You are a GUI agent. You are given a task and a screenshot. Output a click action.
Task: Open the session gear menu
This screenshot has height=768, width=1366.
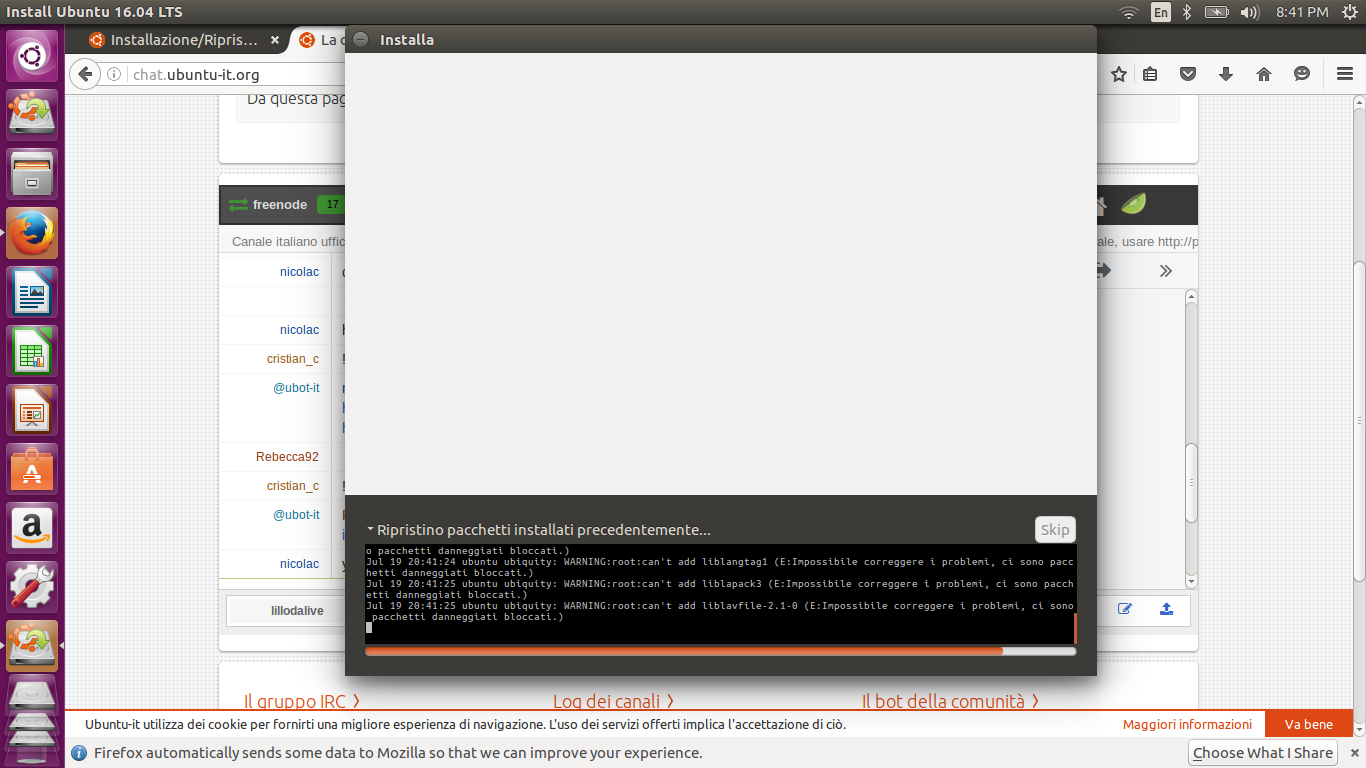(1349, 12)
